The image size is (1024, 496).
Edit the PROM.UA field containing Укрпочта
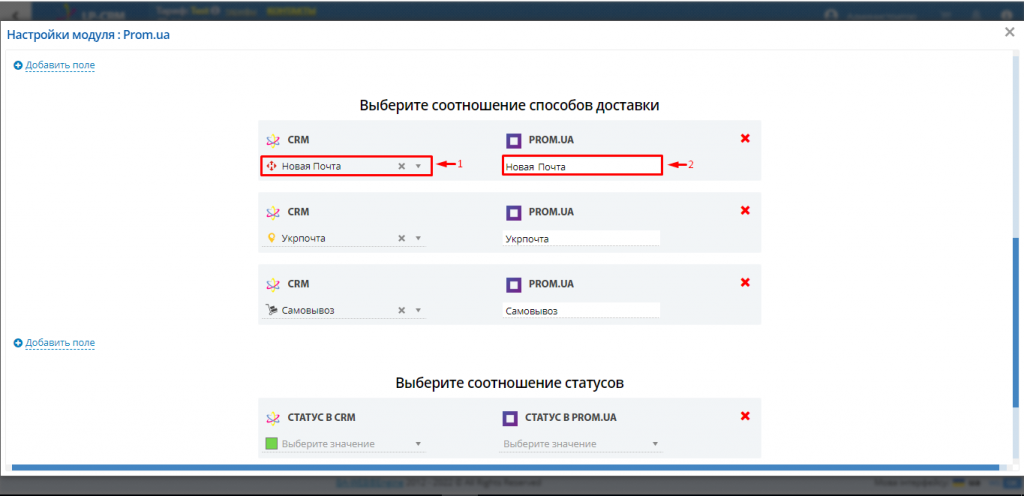(x=581, y=238)
